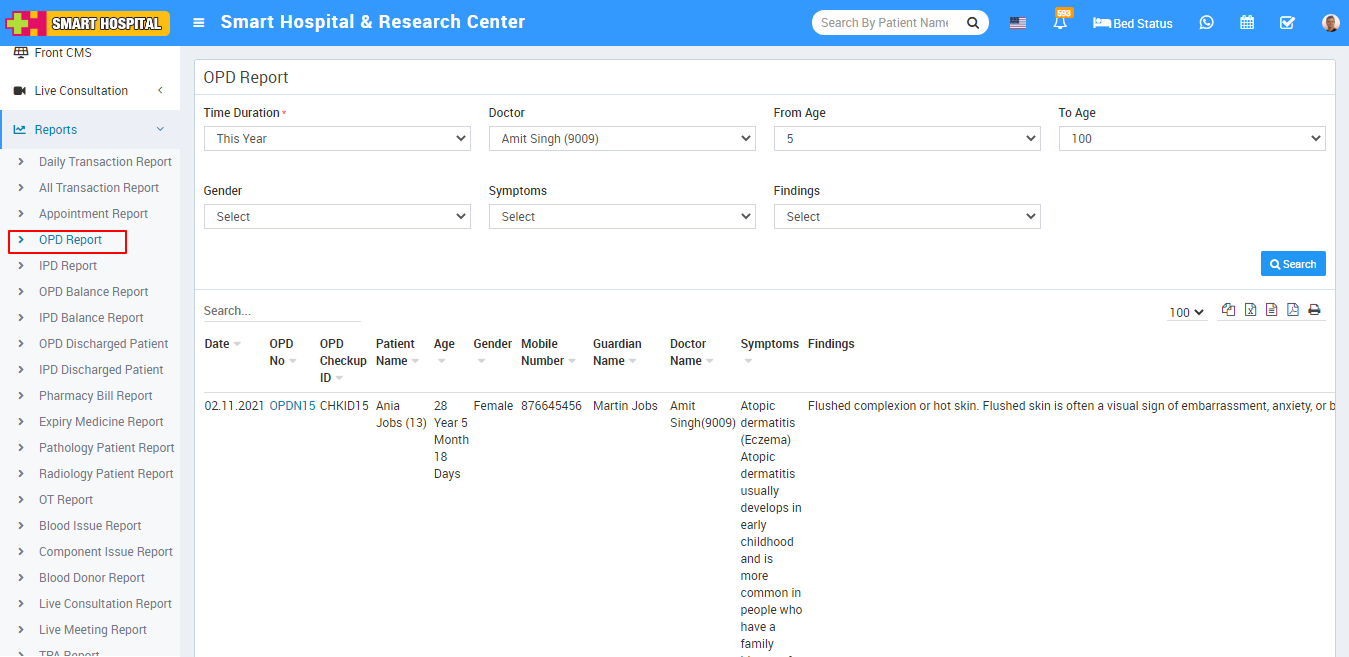This screenshot has width=1349, height=657.
Task: Open the calendar icon in header
Action: tap(1247, 23)
